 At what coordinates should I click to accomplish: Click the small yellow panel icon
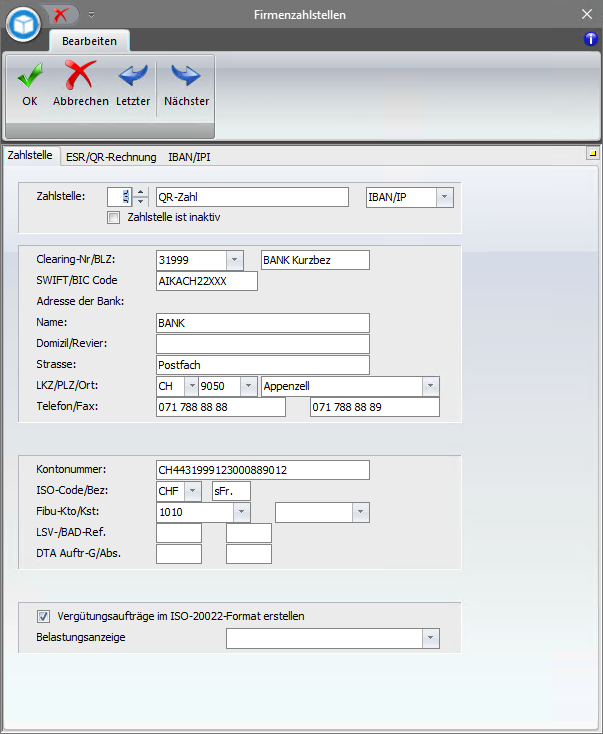coord(591,154)
